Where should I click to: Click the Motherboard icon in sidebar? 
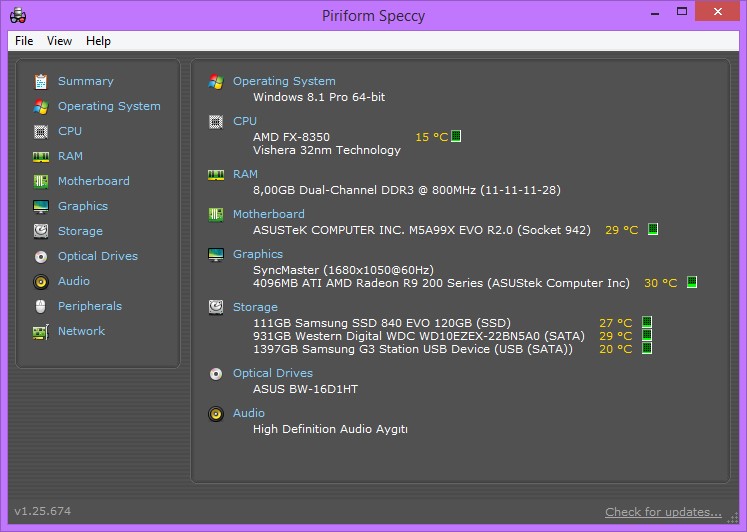tap(41, 181)
